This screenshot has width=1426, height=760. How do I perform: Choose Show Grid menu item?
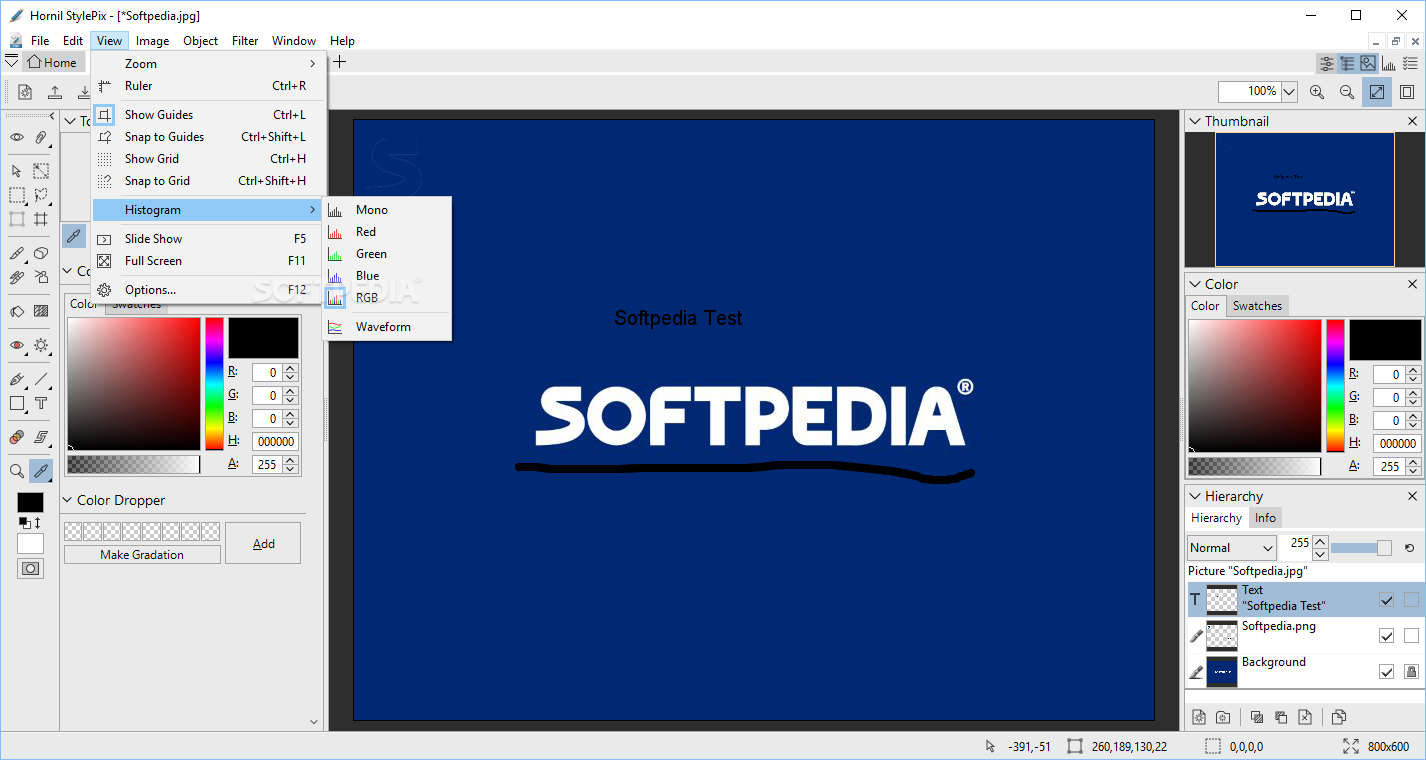click(x=209, y=159)
